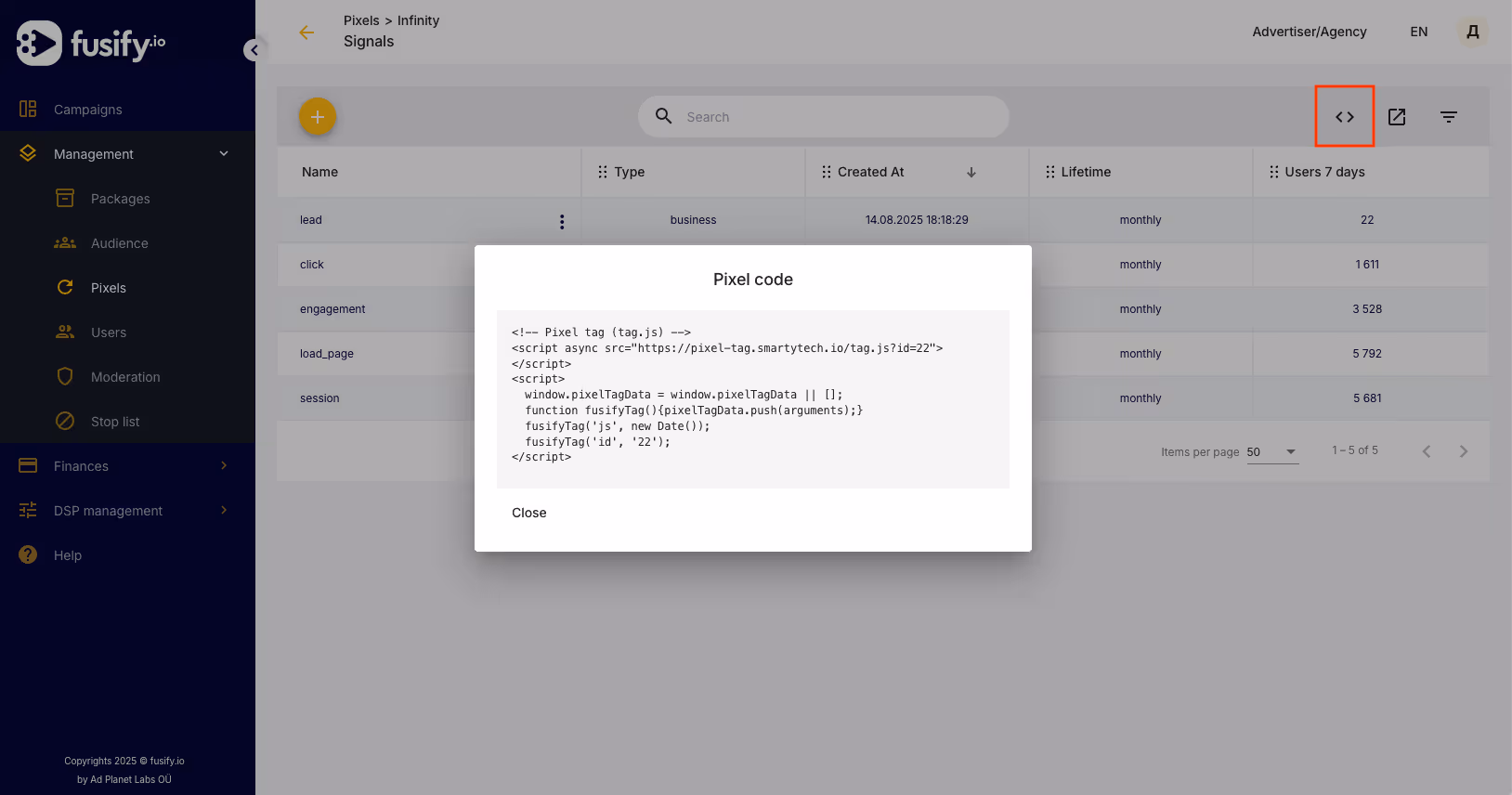Grab the Type column drag handle
The height and width of the screenshot is (795, 1512).
tap(603, 172)
